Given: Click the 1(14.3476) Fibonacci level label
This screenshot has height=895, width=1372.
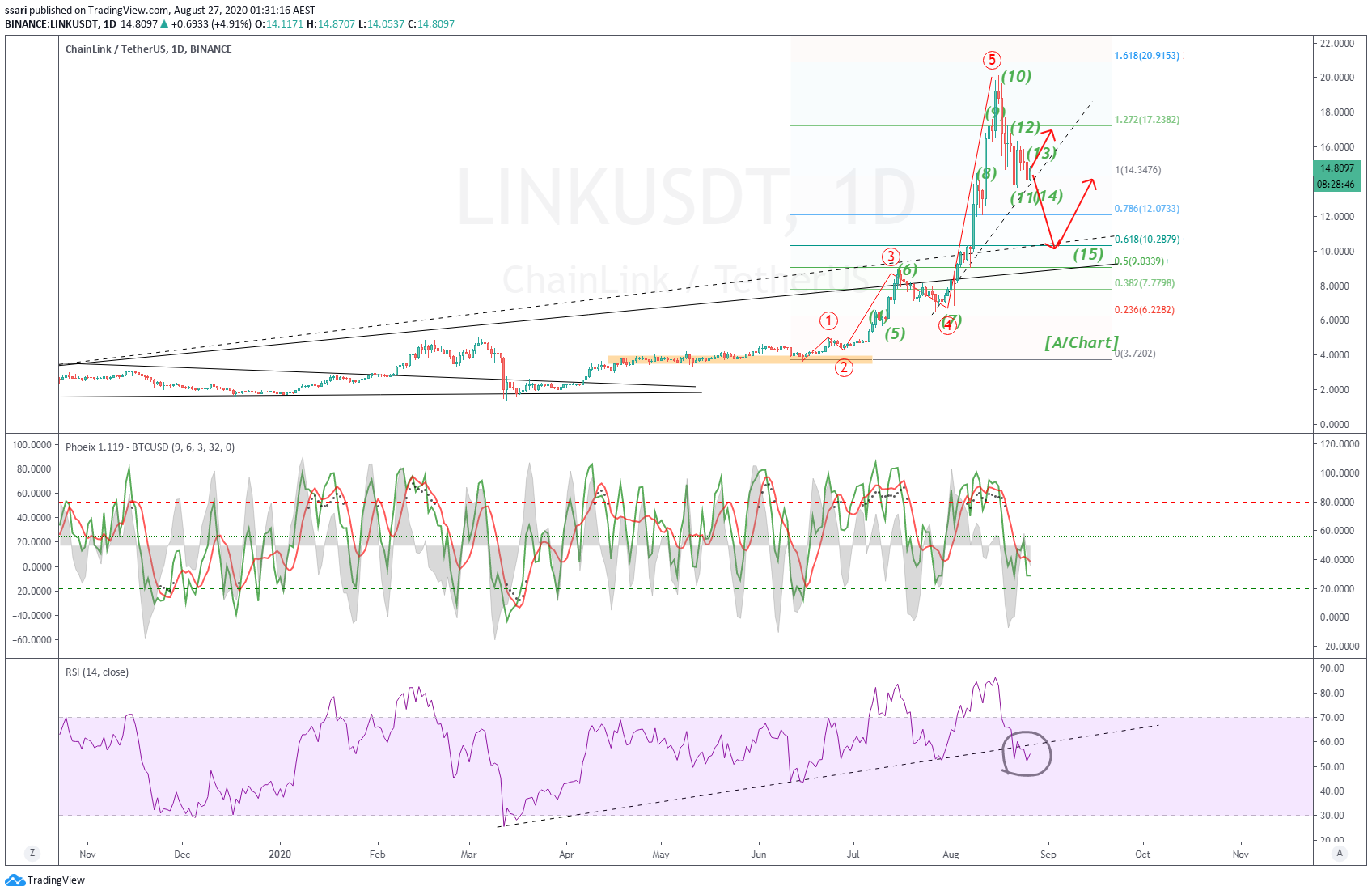Looking at the screenshot, I should (1137, 170).
